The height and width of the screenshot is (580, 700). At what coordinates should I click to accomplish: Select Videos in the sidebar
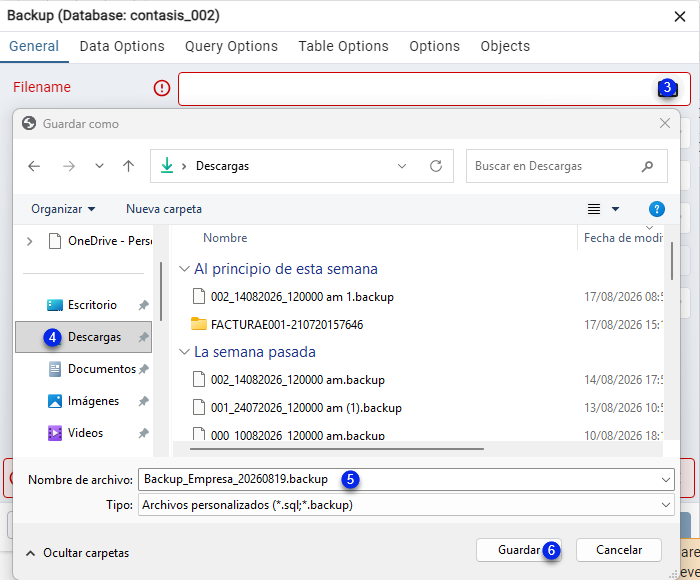(x=83, y=433)
